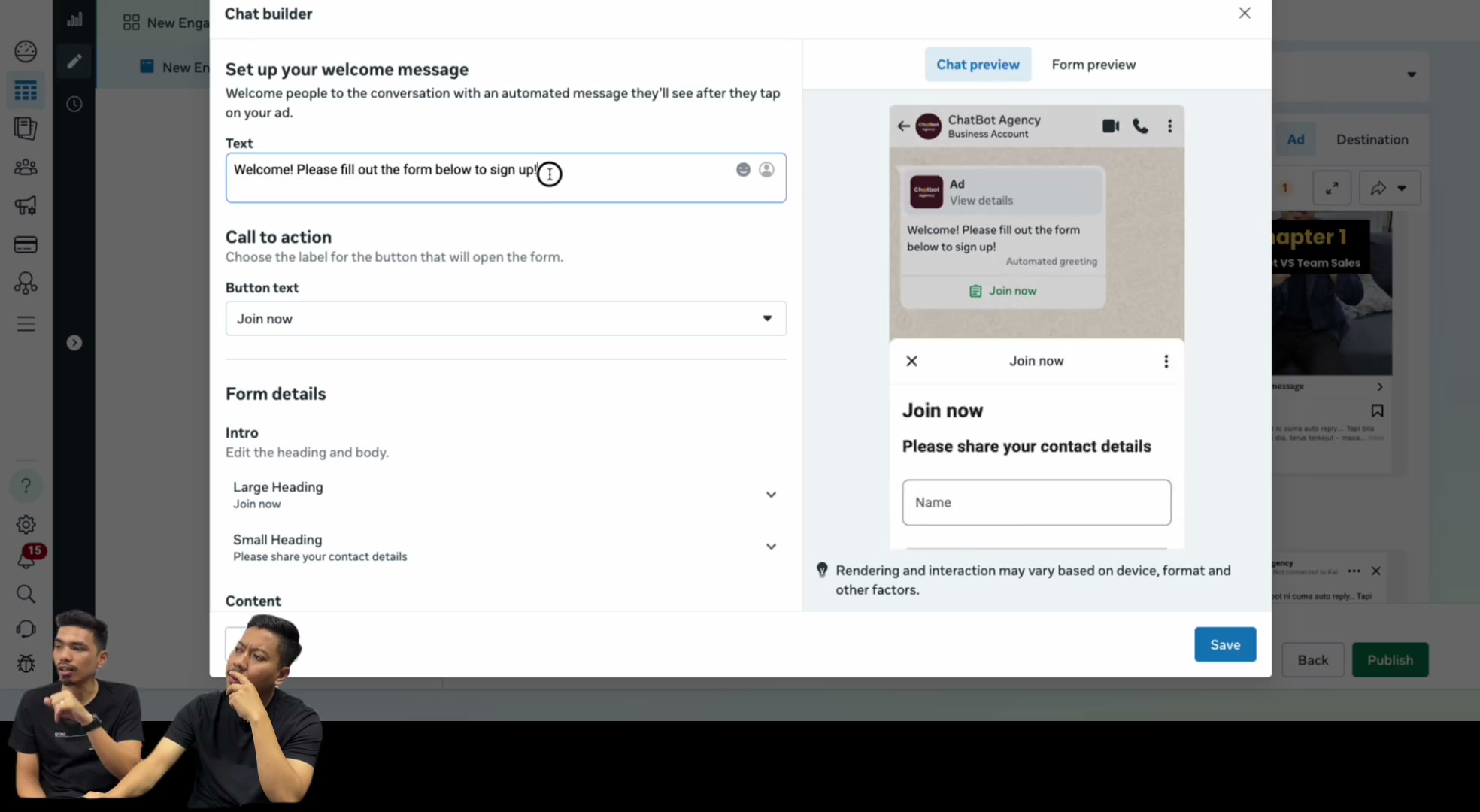Open the Audiences people icon in the sidebar
Viewport: 1480px width, 812px height.
pyautogui.click(x=26, y=167)
